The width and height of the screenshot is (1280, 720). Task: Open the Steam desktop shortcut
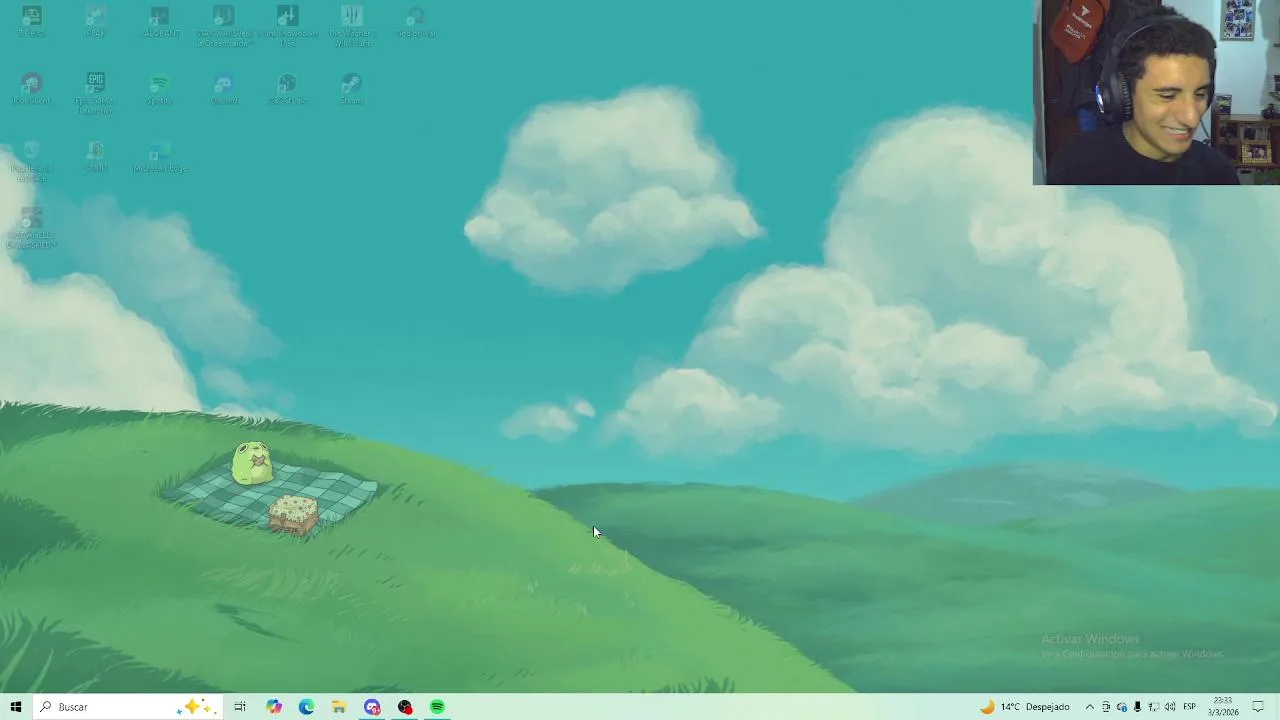[351, 88]
